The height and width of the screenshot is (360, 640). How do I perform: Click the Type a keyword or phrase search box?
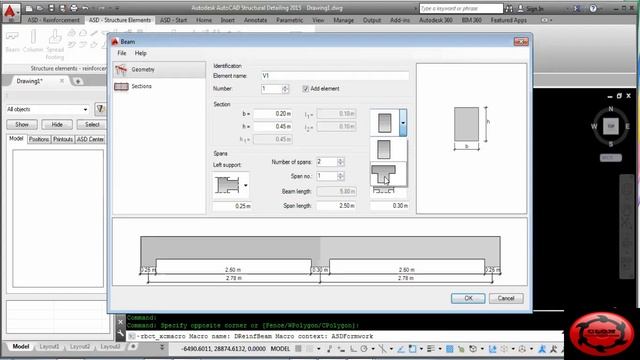(461, 8)
